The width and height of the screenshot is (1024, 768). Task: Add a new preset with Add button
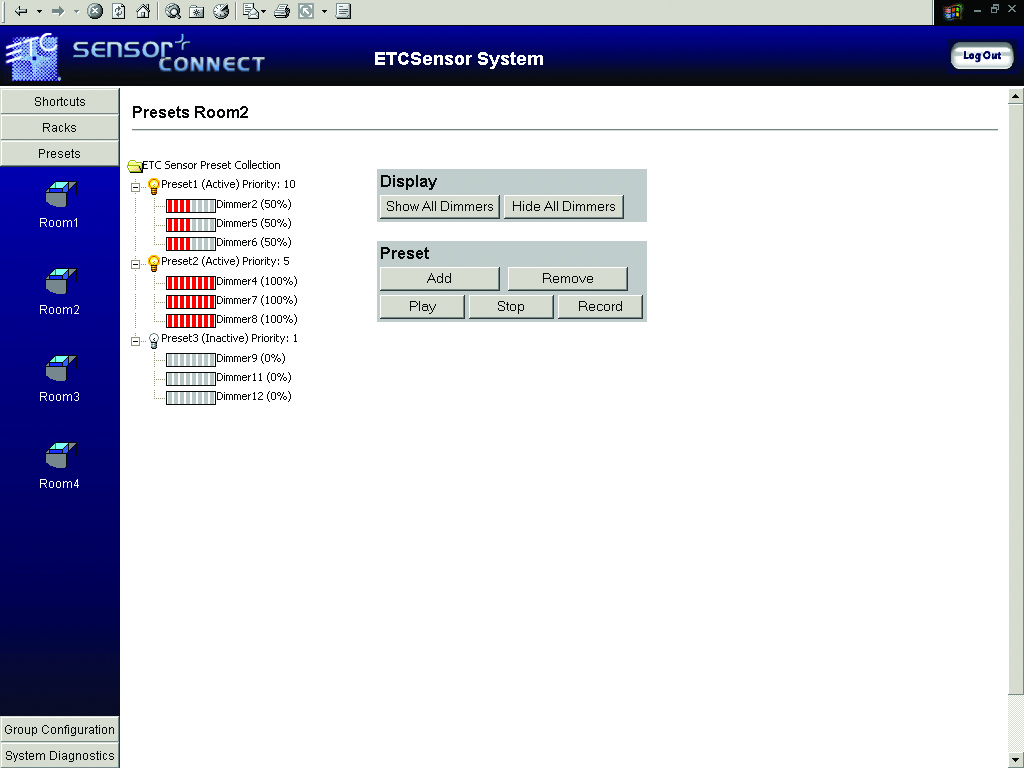click(x=440, y=278)
